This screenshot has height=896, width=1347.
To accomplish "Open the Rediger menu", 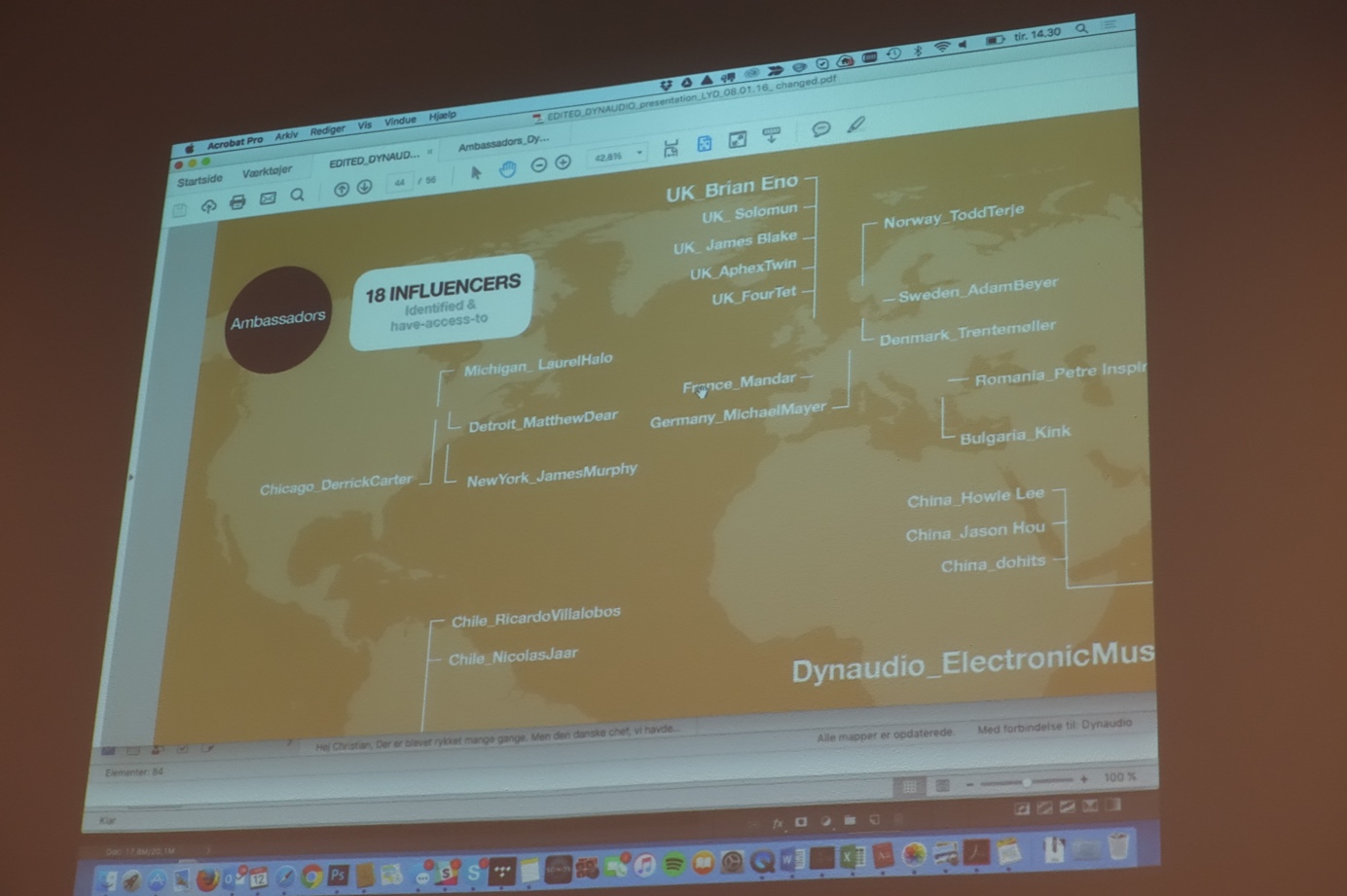I will pyautogui.click(x=328, y=130).
